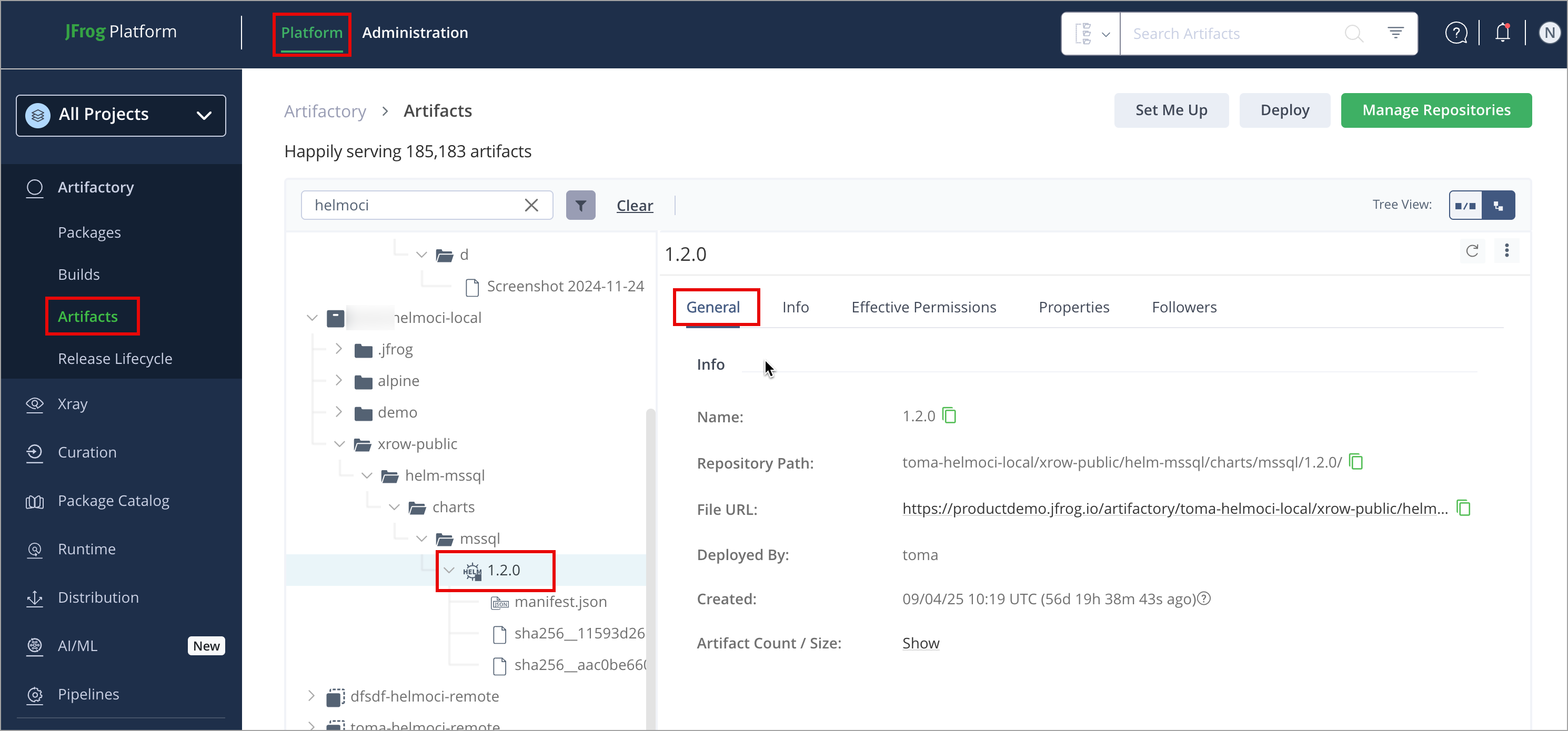
Task: Open the All Projects dropdown
Action: pyautogui.click(x=120, y=115)
